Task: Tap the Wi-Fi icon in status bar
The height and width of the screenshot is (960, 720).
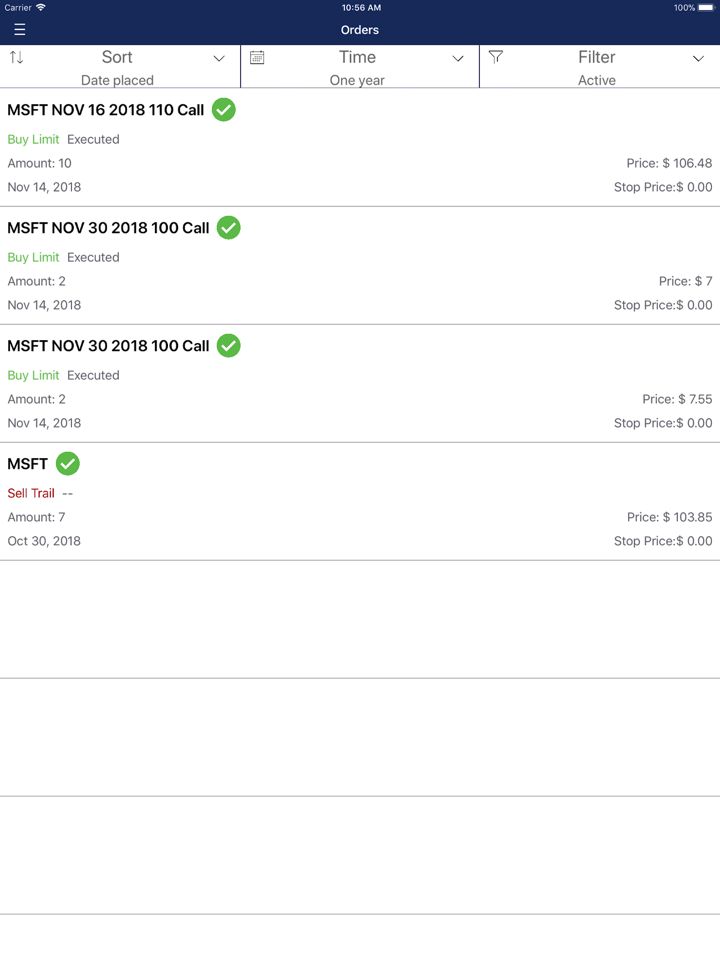Action: pos(41,8)
